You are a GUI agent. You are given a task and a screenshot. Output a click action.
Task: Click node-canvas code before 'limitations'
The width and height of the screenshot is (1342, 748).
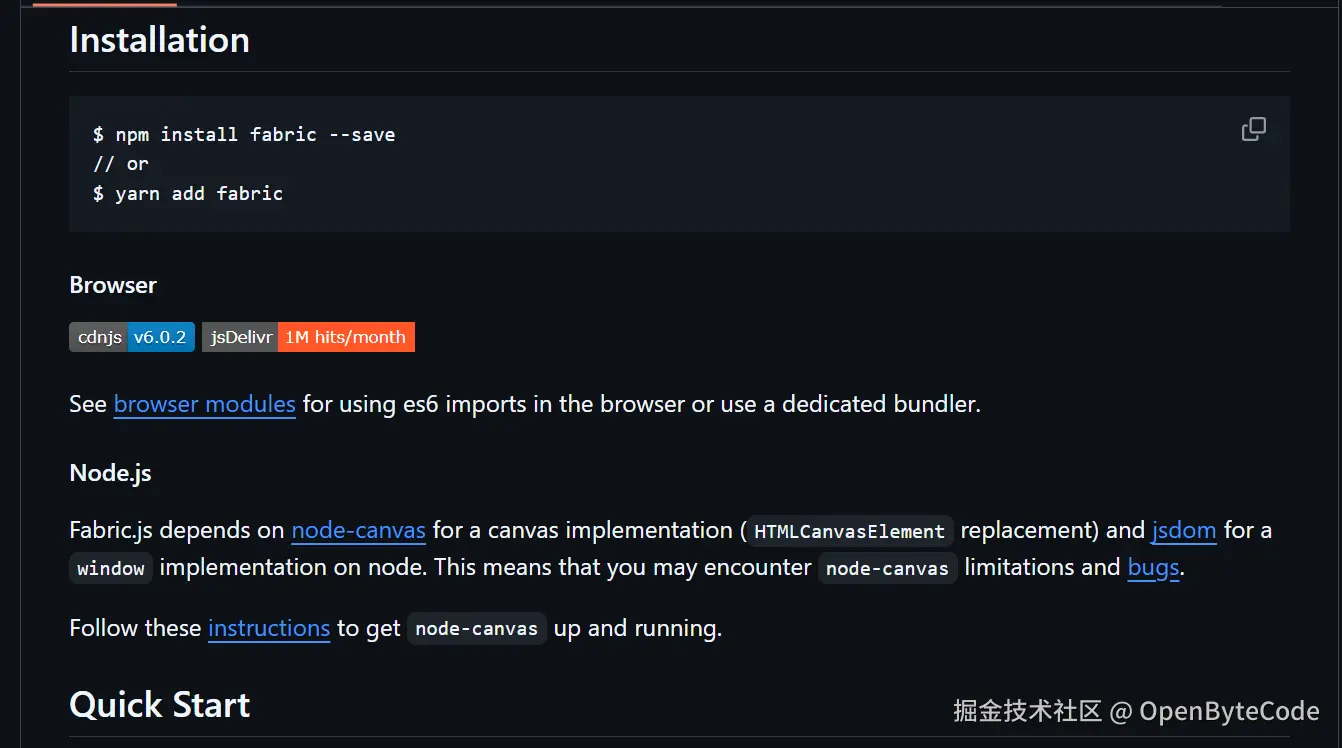[887, 568]
